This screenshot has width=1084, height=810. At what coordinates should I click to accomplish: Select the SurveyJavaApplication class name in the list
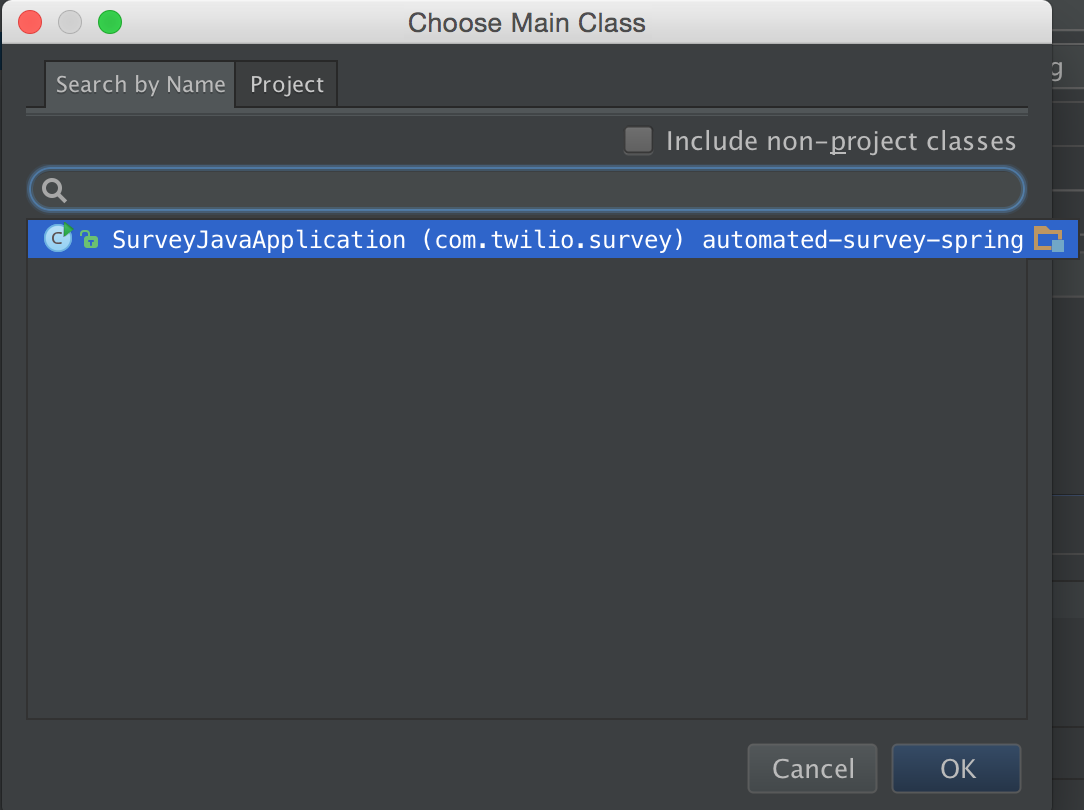click(x=259, y=239)
